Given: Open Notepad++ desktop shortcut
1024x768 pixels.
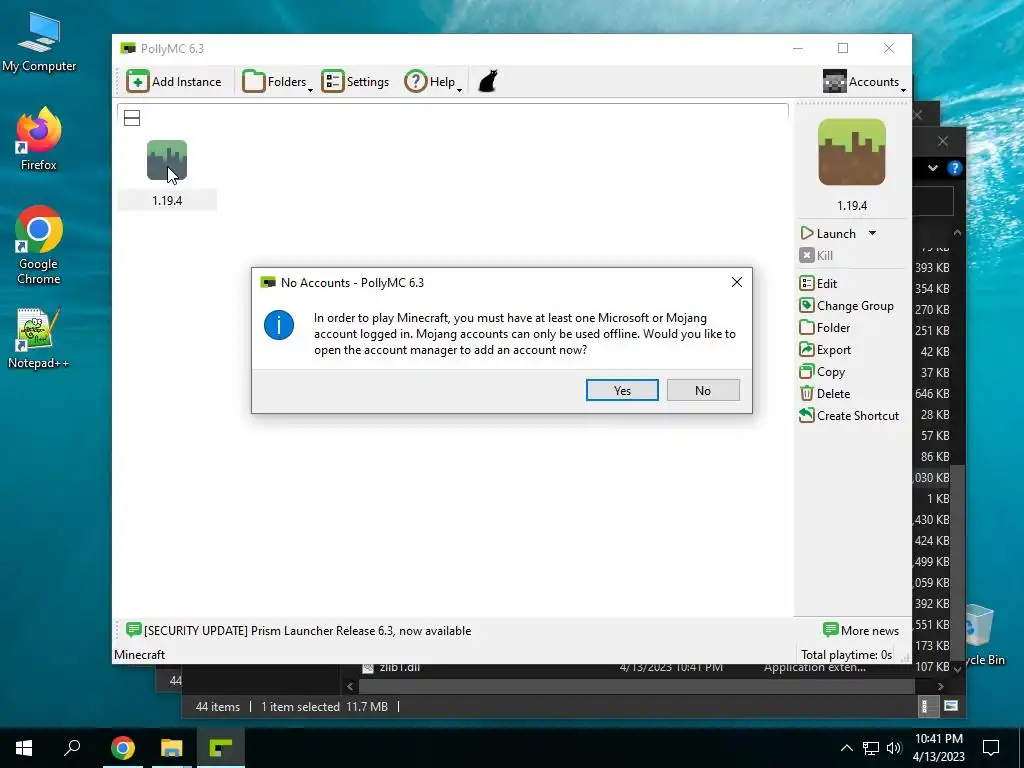Looking at the screenshot, I should 39,338.
